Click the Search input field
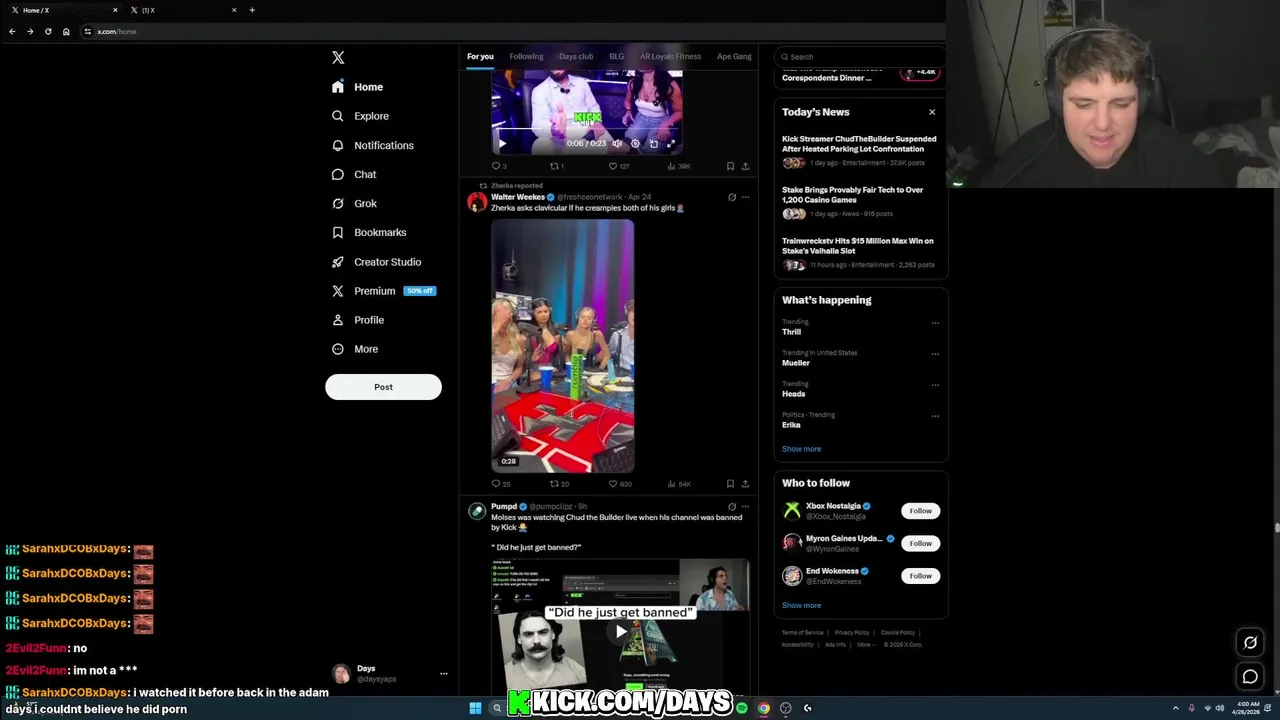The image size is (1280, 720). 860,57
